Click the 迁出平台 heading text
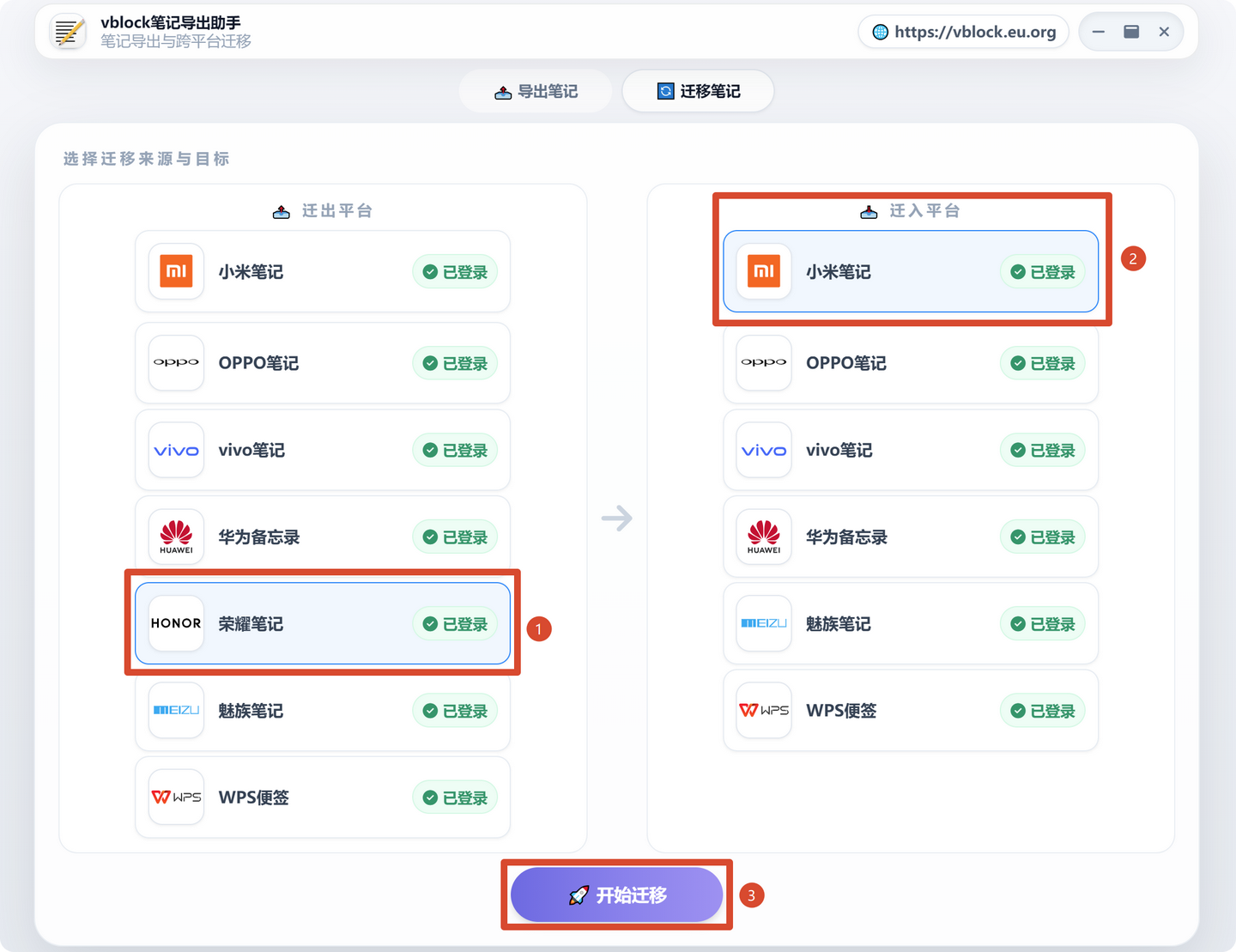Viewport: 1236px width, 952px height. click(337, 211)
